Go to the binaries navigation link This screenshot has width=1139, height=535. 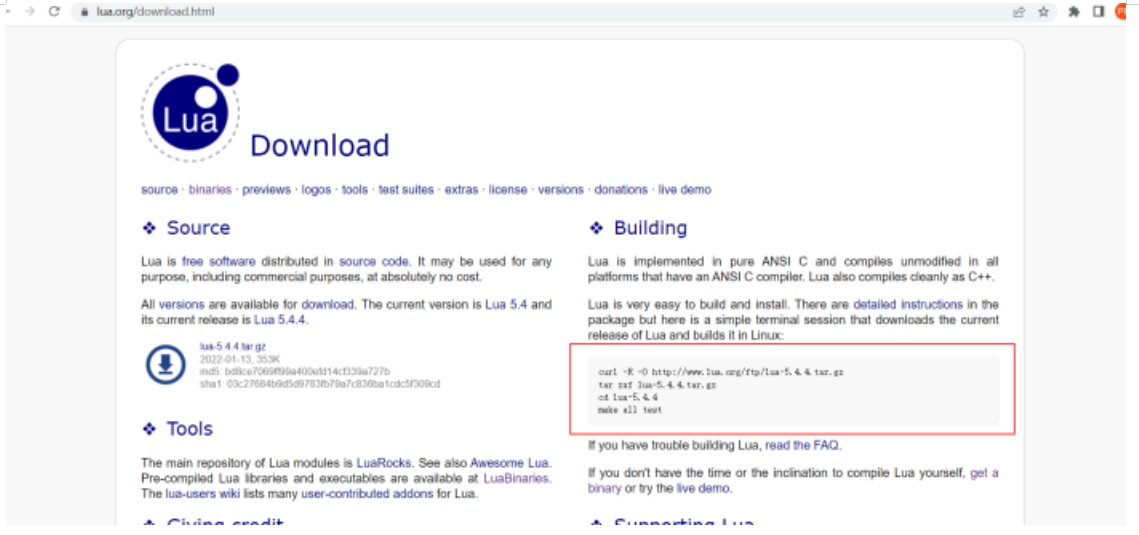click(210, 189)
